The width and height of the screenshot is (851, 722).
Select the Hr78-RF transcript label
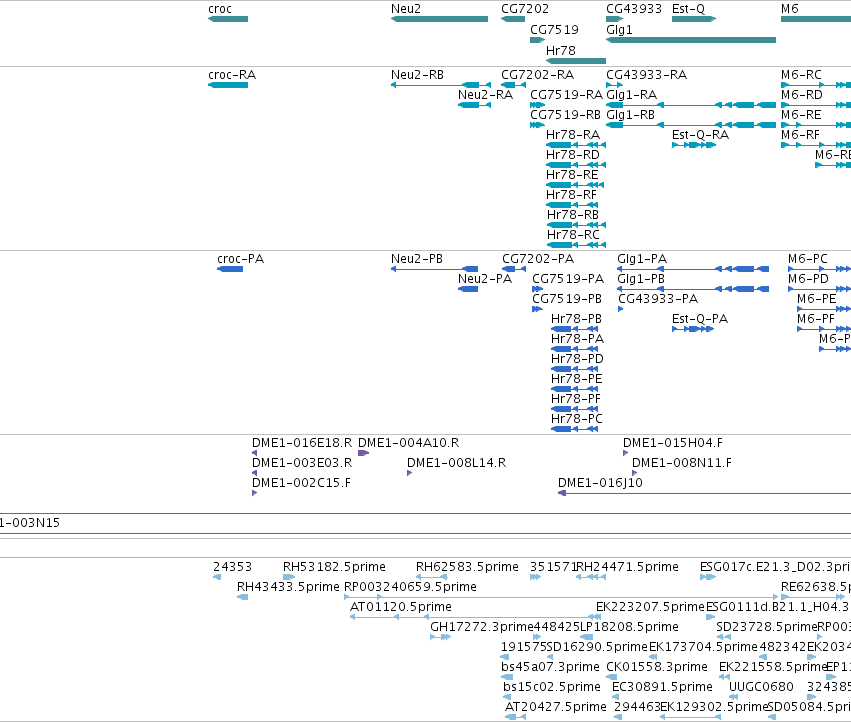pyautogui.click(x=571, y=194)
